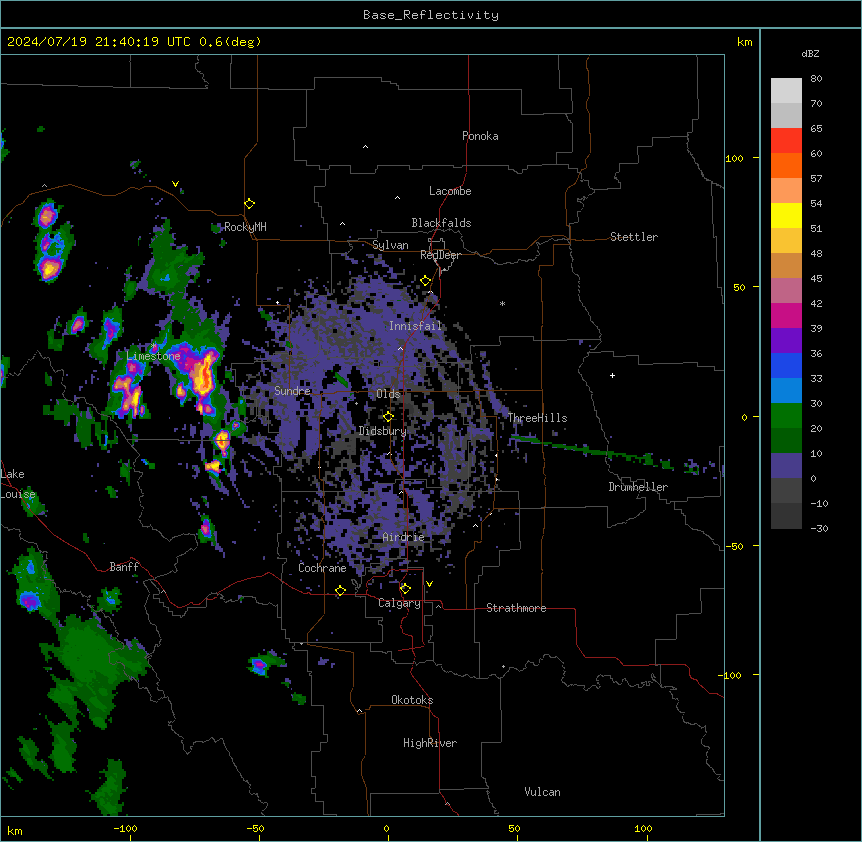Click the Vulcan town label
The image size is (862, 842).
pyautogui.click(x=542, y=792)
